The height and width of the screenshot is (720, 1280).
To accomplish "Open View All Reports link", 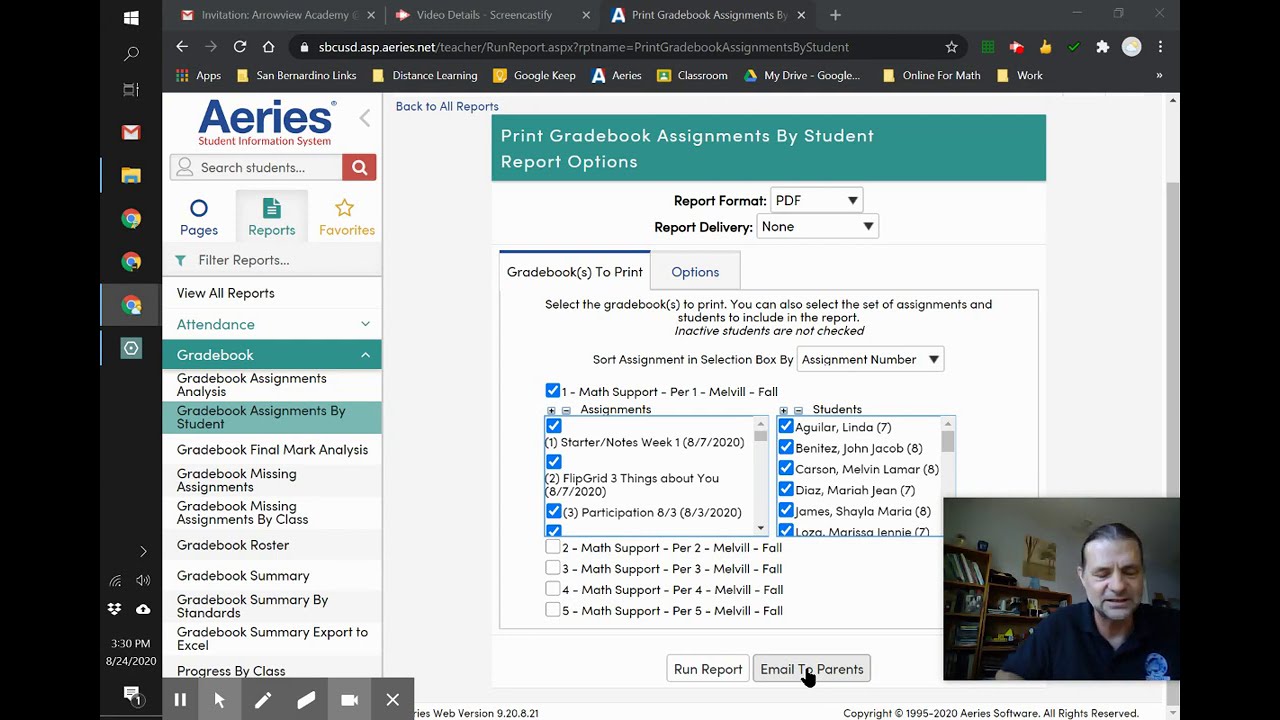I will tap(226, 293).
